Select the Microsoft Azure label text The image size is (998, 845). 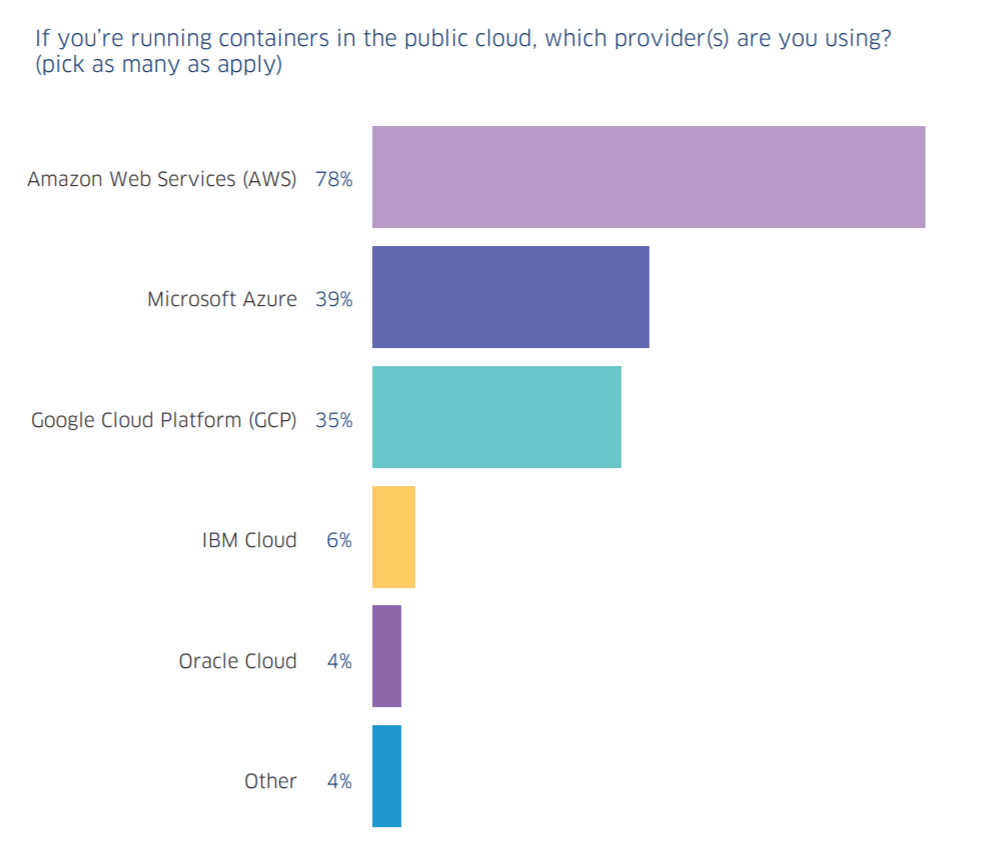click(221, 299)
